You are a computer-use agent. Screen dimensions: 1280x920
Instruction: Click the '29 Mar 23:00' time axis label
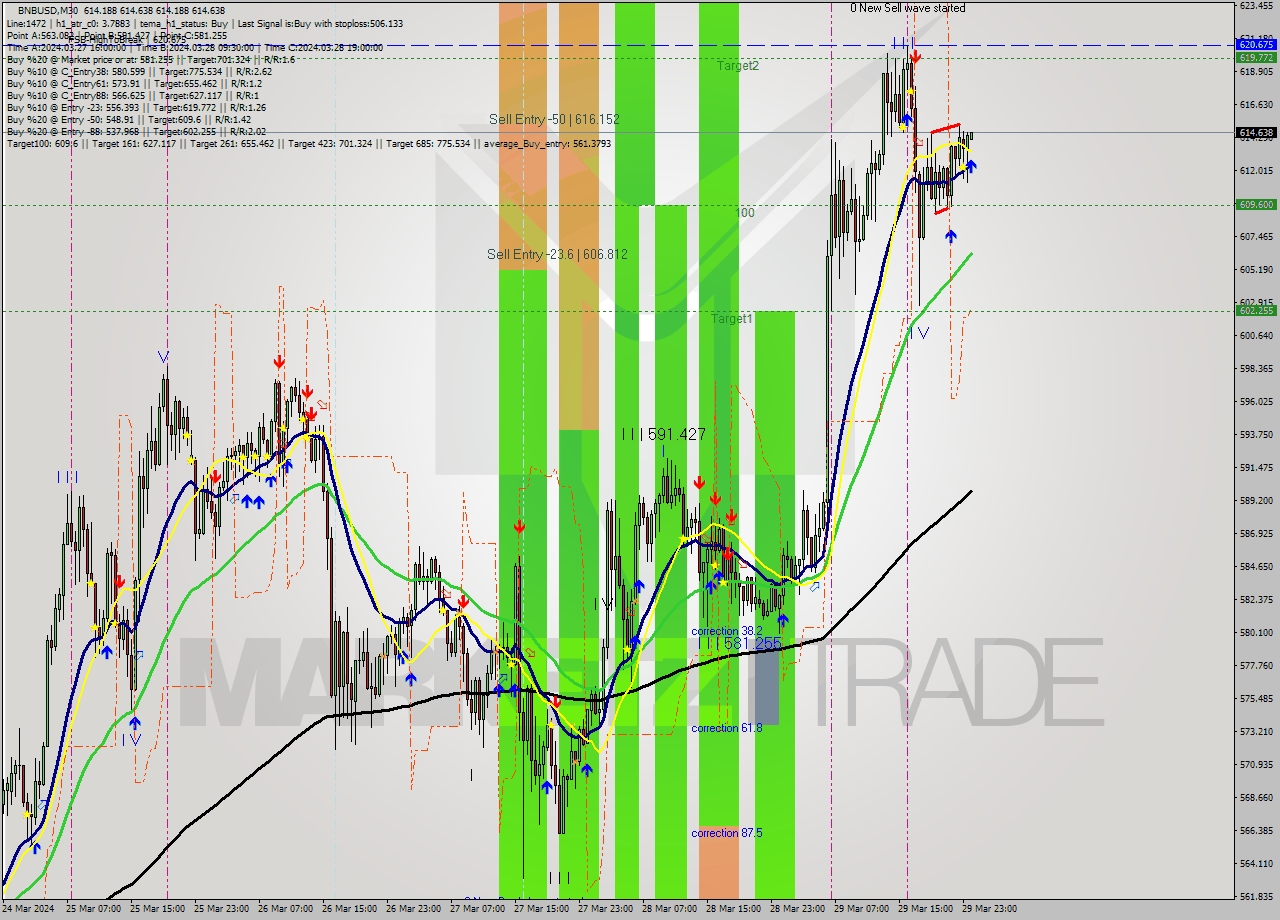(990, 909)
